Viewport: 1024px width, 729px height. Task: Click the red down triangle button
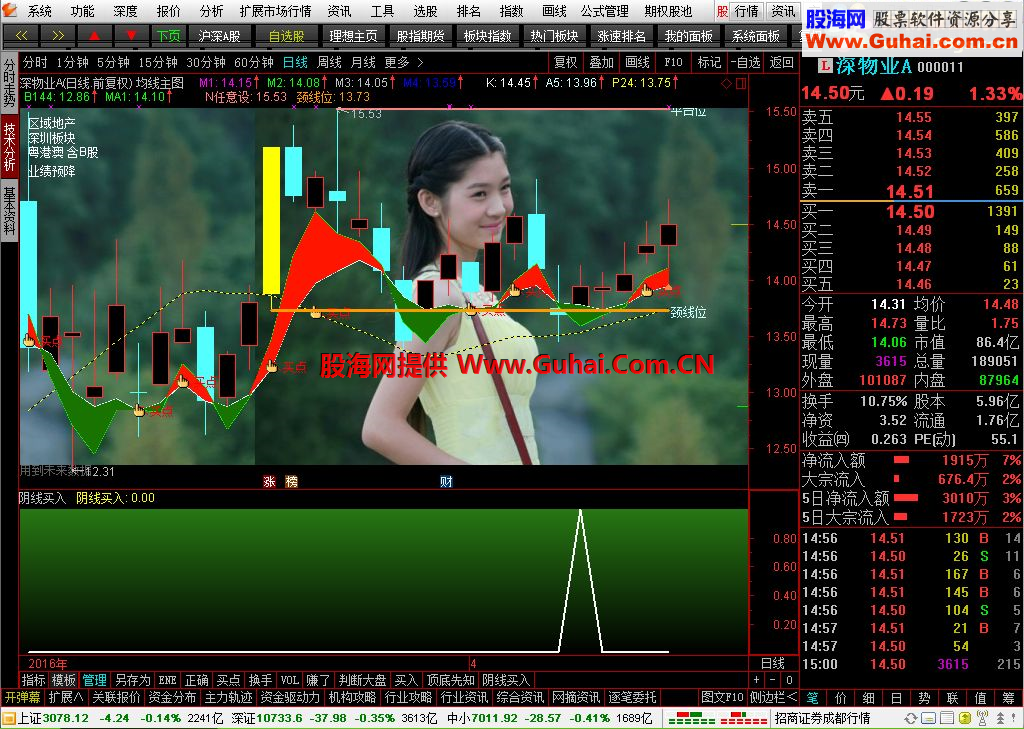pyautogui.click(x=131, y=35)
